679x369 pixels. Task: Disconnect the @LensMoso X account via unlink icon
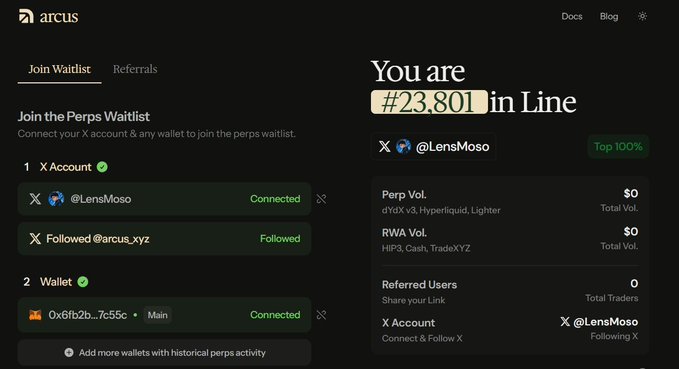tap(321, 199)
